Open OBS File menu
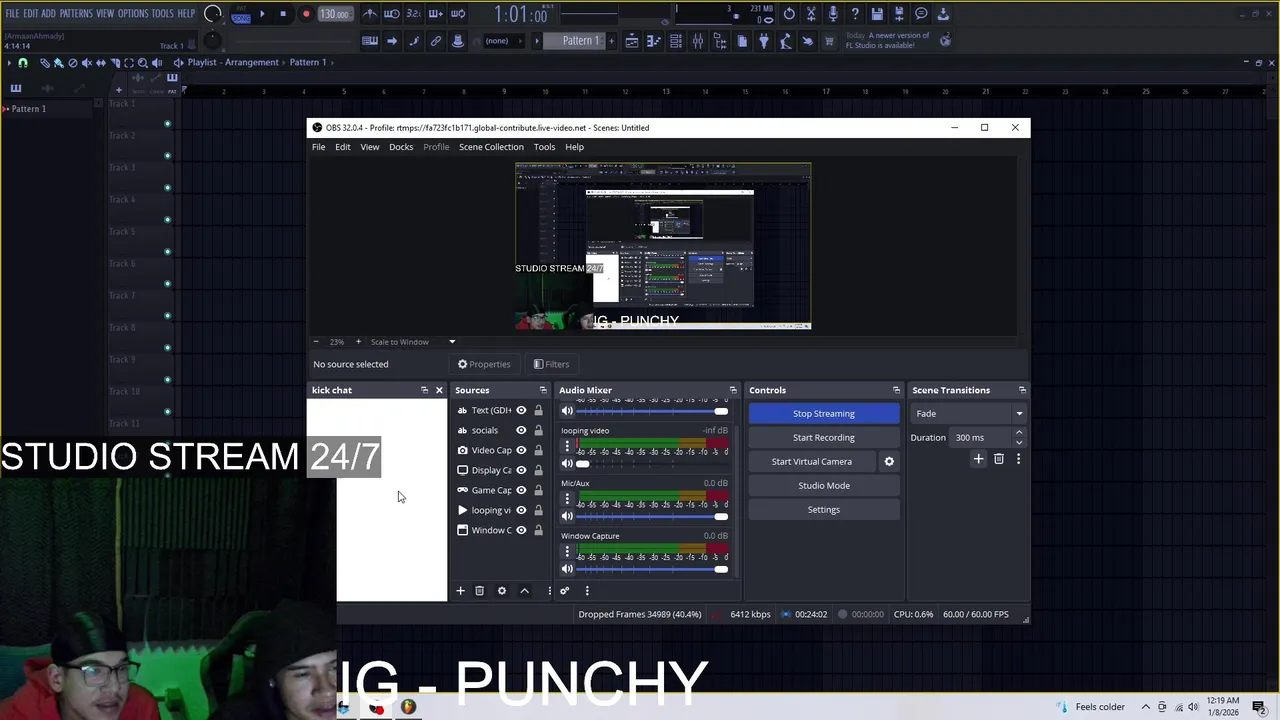The image size is (1280, 720). coord(318,147)
